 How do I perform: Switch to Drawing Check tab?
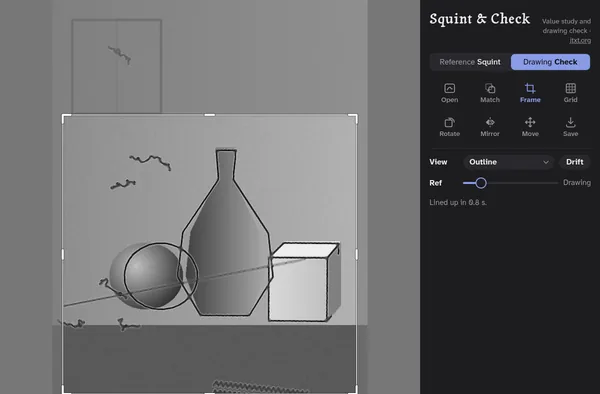(550, 62)
